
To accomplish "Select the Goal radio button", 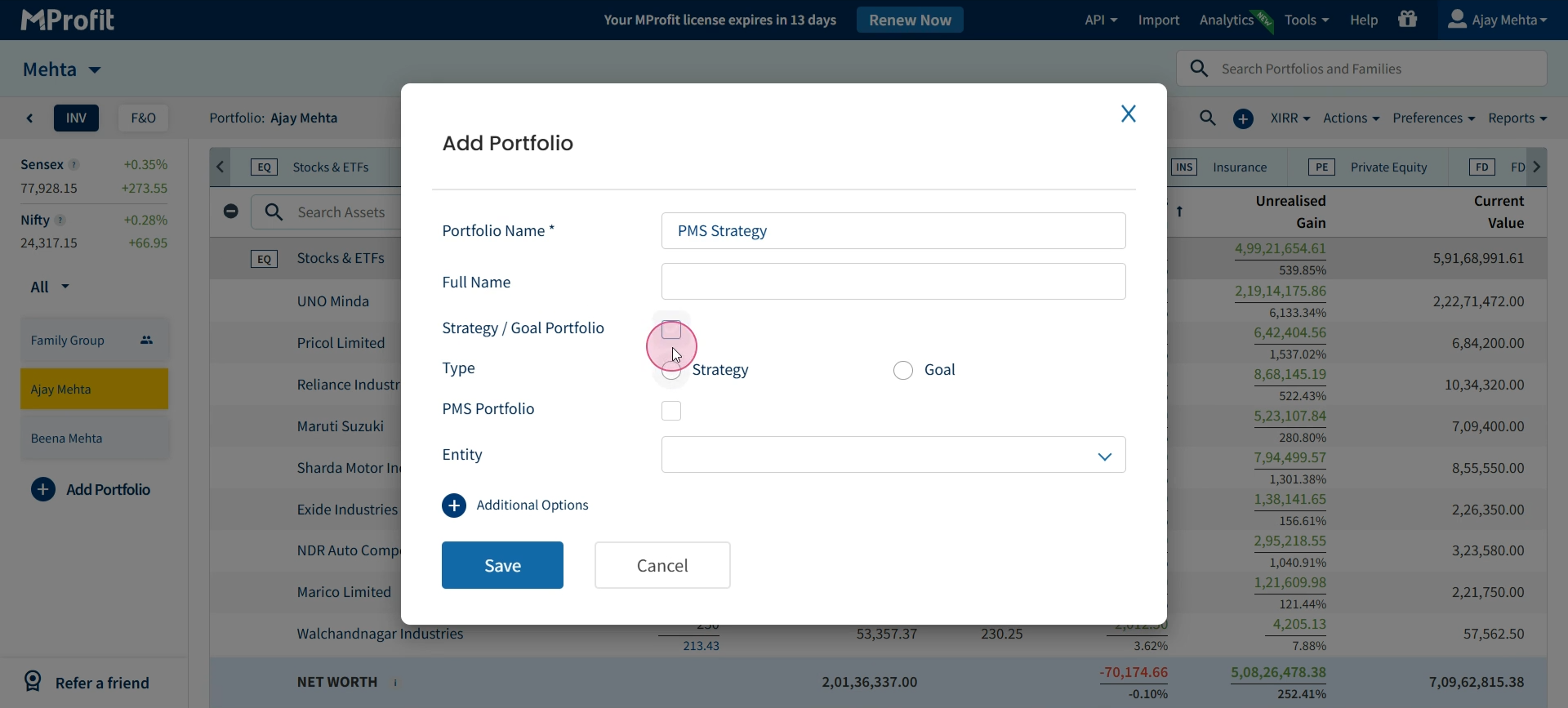I will coord(903,371).
